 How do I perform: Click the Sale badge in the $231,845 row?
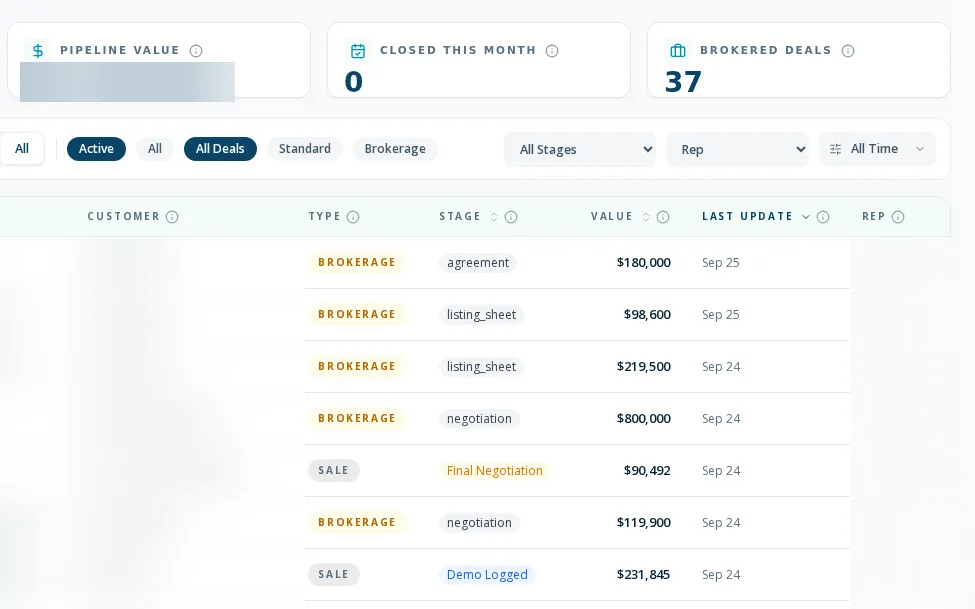(334, 574)
